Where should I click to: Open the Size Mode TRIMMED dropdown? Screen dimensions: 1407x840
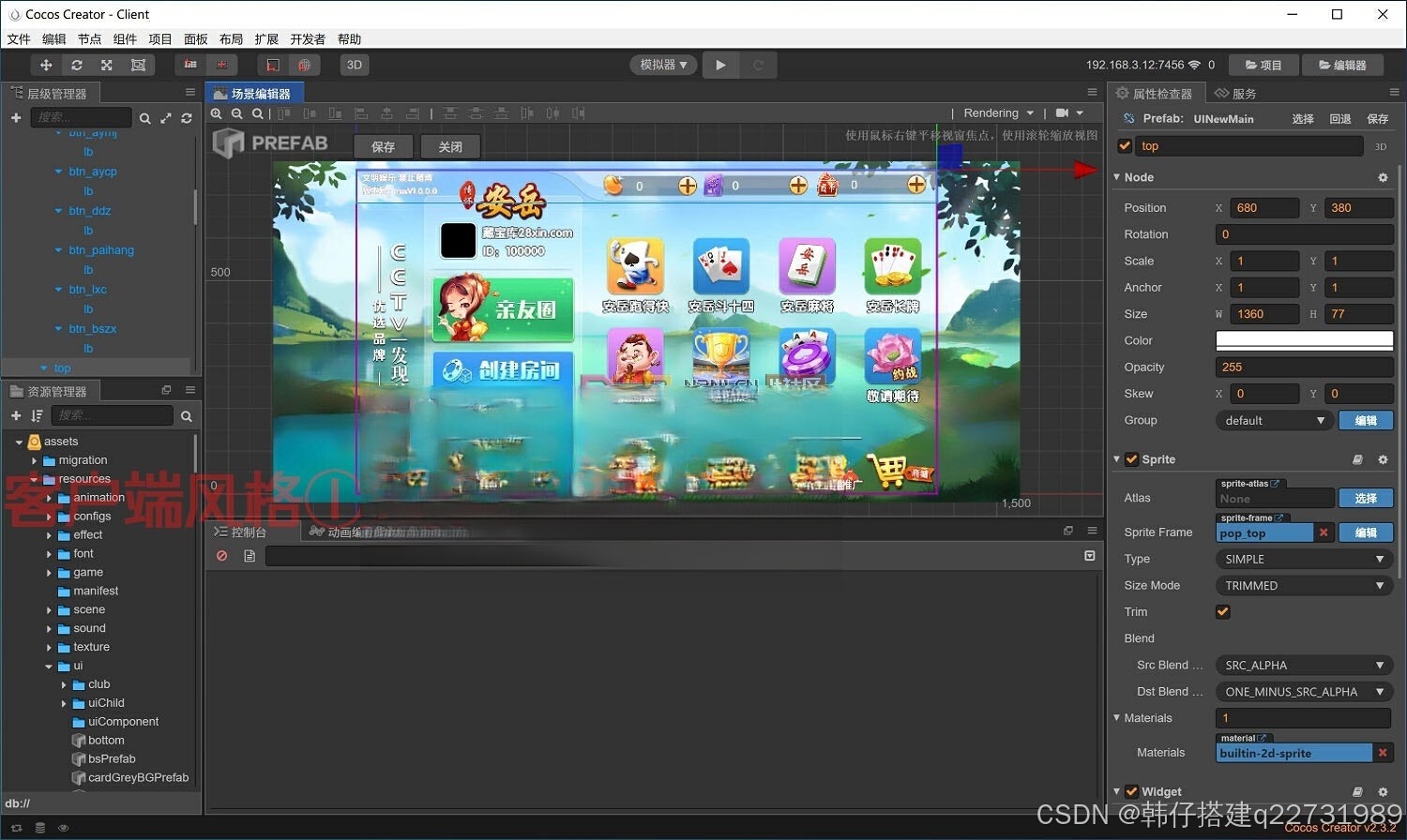[x=1305, y=585]
